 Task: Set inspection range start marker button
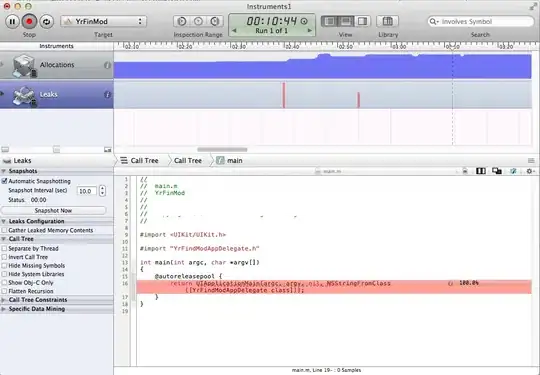click(x=181, y=21)
